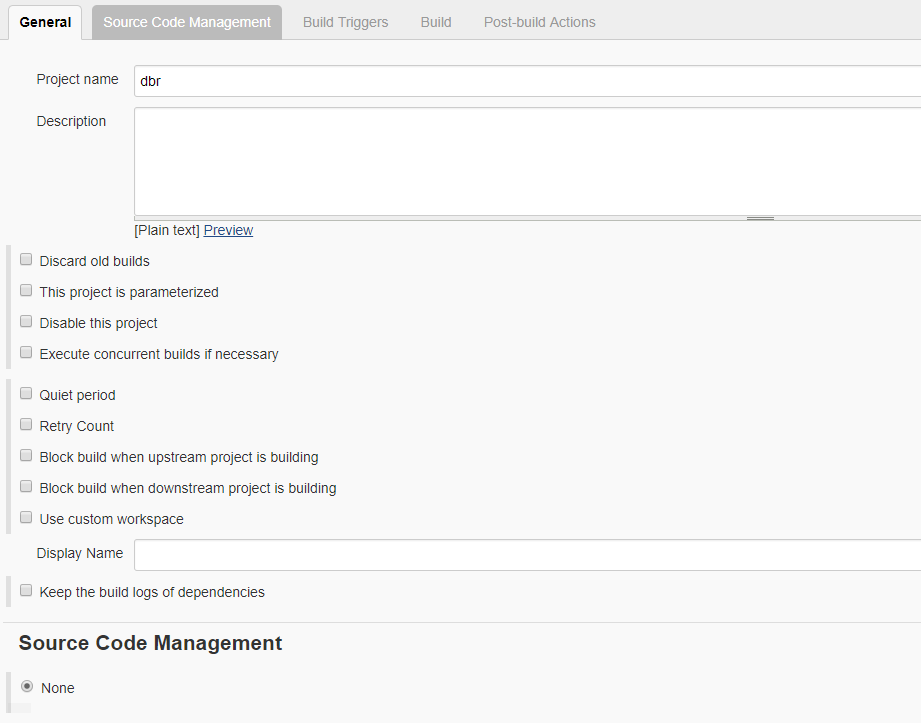Viewport: 921px width, 723px height.
Task: Enable Execute concurrent builds if necessary
Action: 27,353
